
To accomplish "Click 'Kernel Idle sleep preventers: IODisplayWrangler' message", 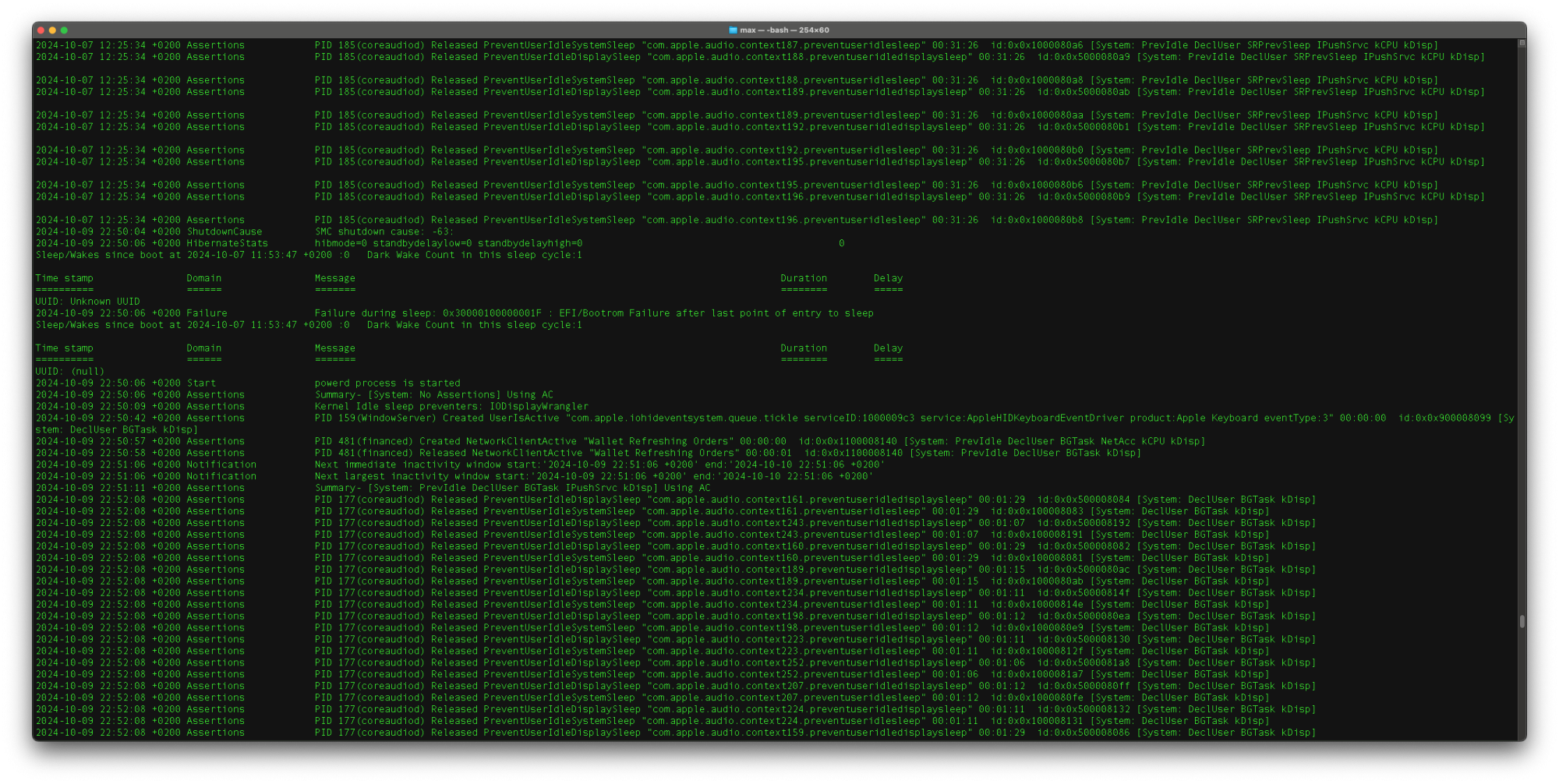I will tap(451, 407).
